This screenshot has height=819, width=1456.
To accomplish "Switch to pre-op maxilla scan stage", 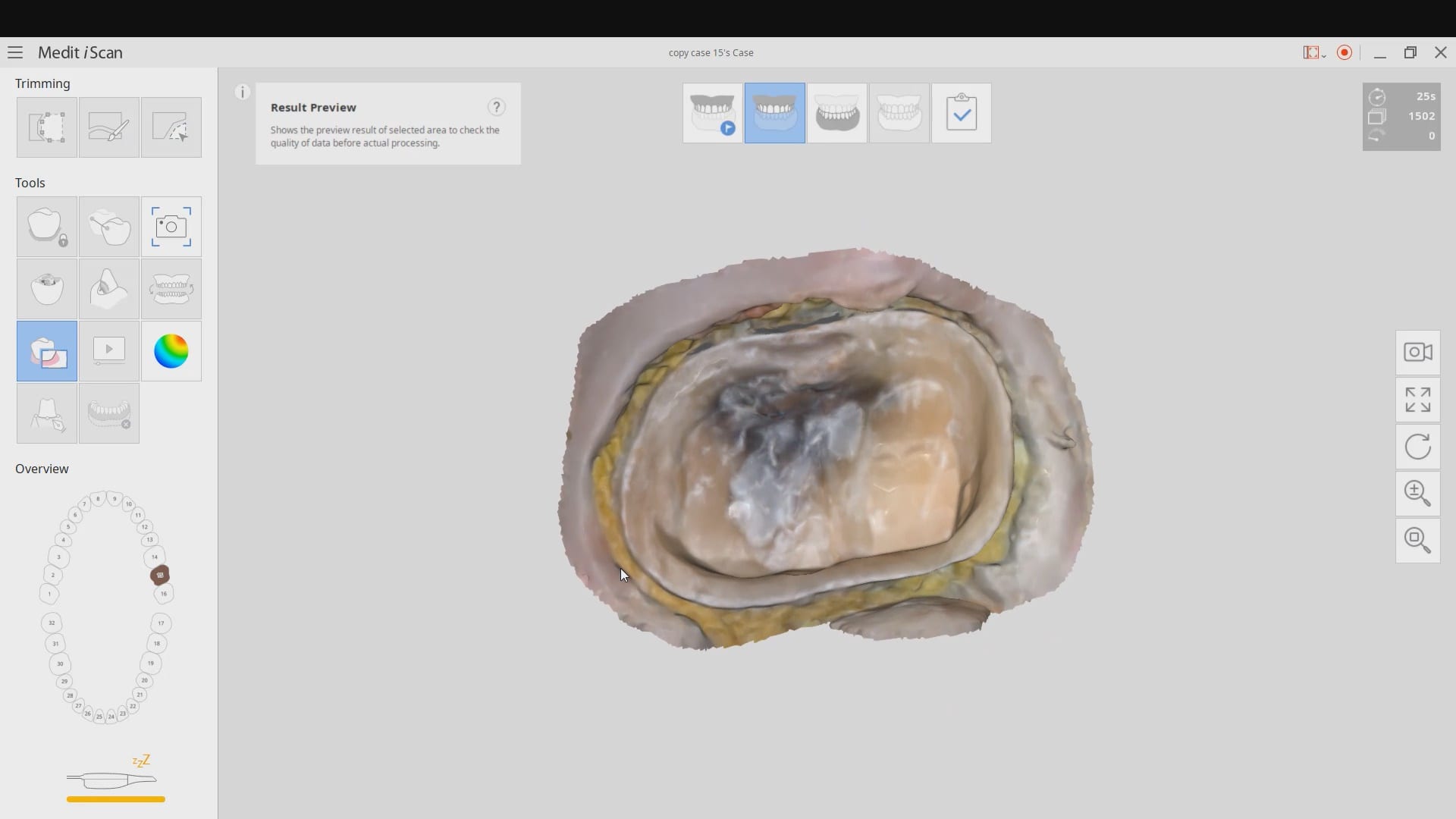I will point(713,113).
